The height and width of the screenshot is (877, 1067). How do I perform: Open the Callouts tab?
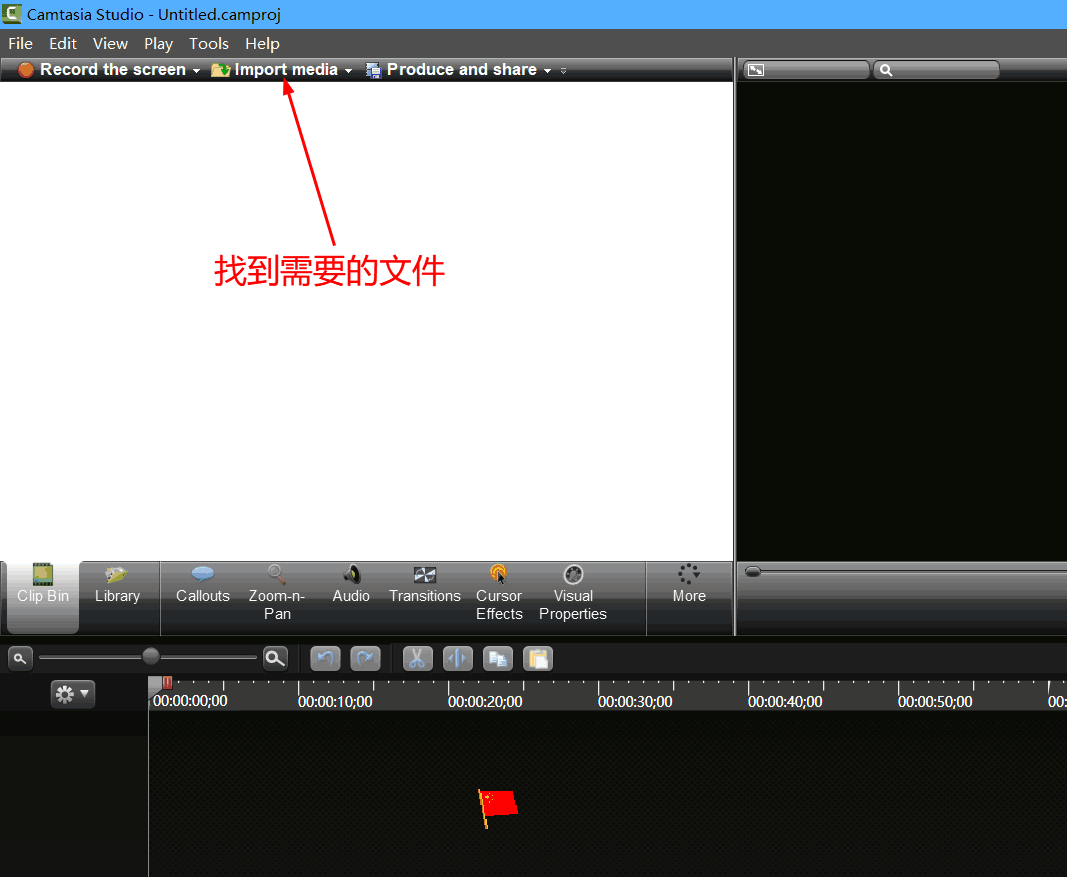click(x=203, y=586)
